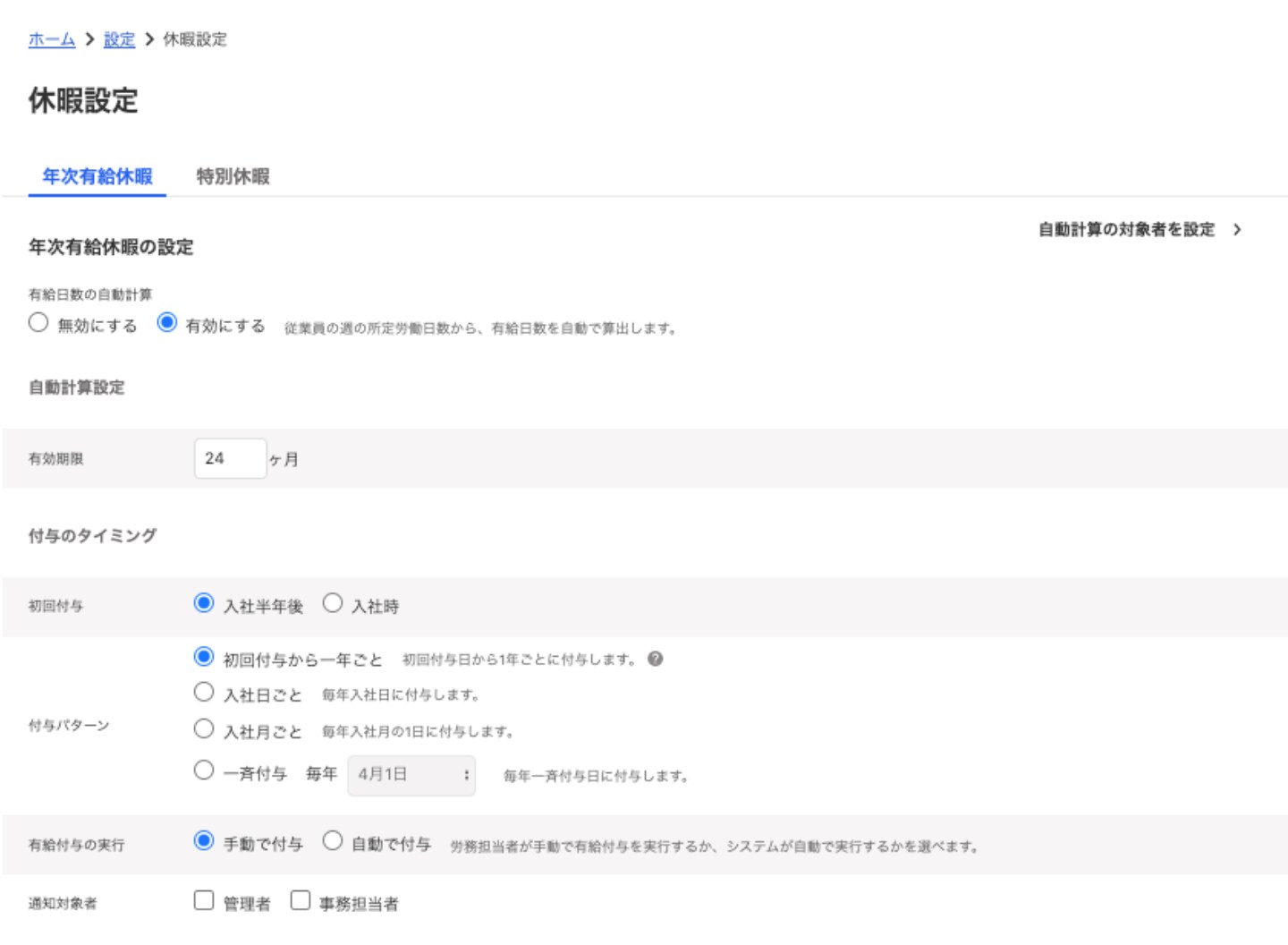Click the 有給付与の実行 row label
1288x945 pixels.
(76, 845)
